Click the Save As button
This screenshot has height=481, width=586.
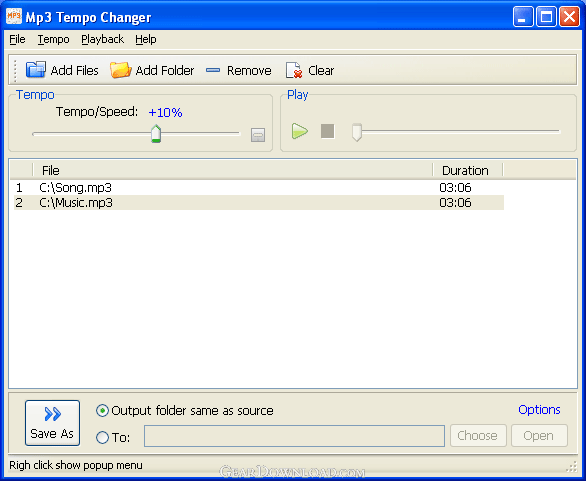tap(52, 423)
